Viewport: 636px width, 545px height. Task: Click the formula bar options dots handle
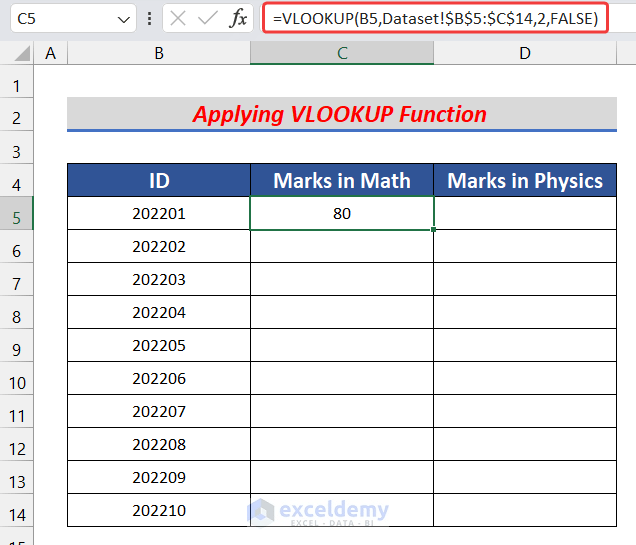point(150,18)
